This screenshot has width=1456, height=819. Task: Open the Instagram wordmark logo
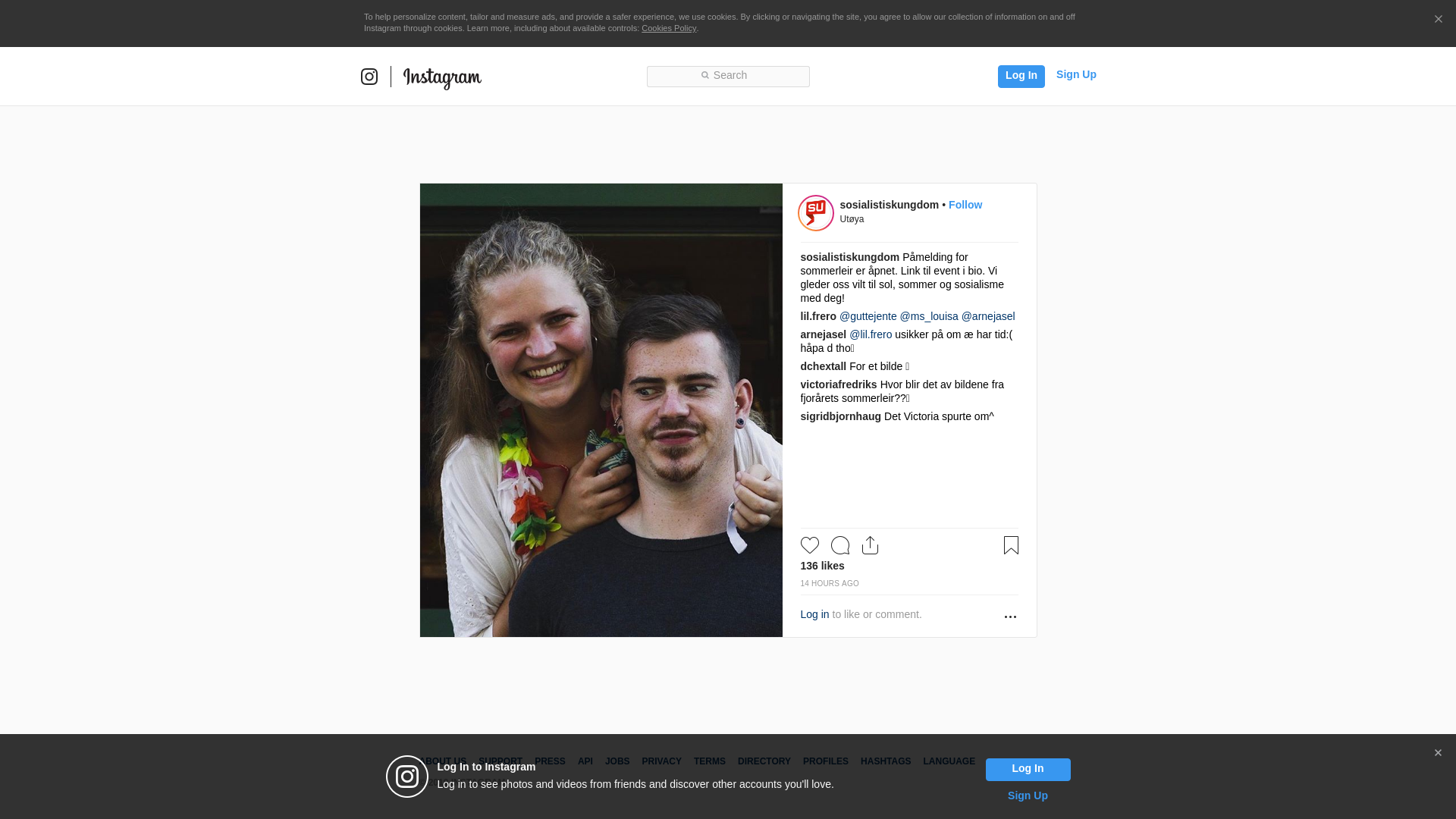tap(442, 78)
